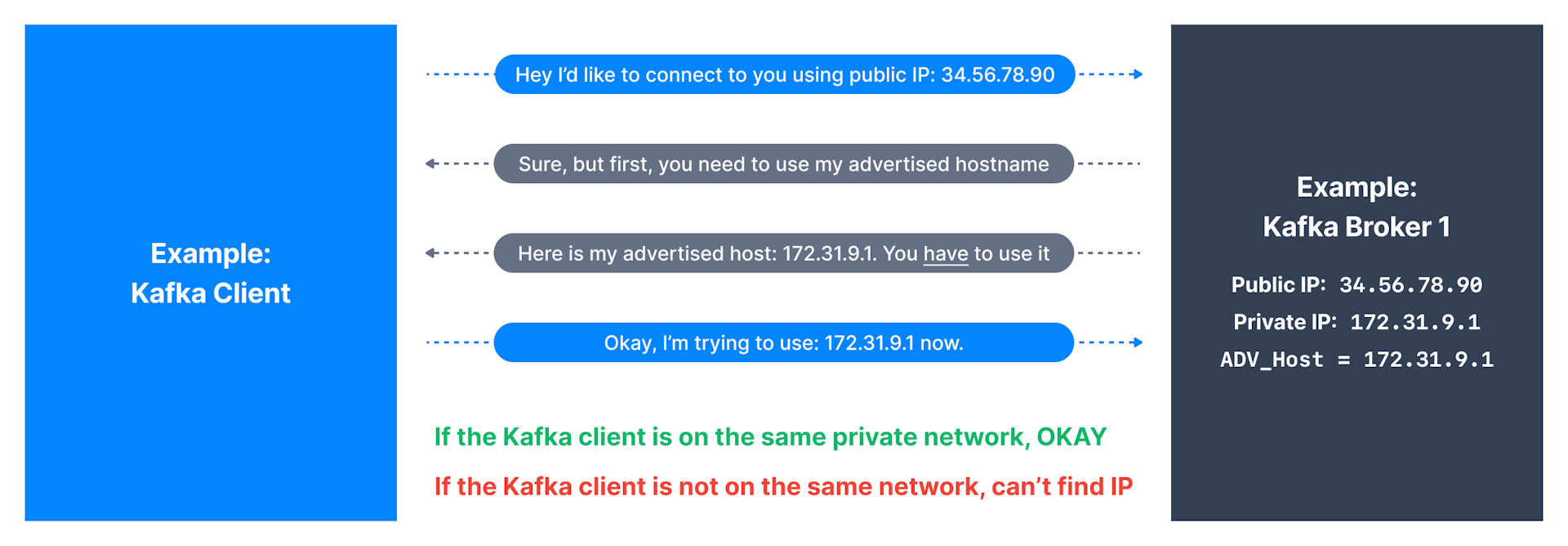Image resolution: width=1568 pixels, height=546 pixels.
Task: Click the red 'can't find IP' text
Action: [x=1062, y=487]
